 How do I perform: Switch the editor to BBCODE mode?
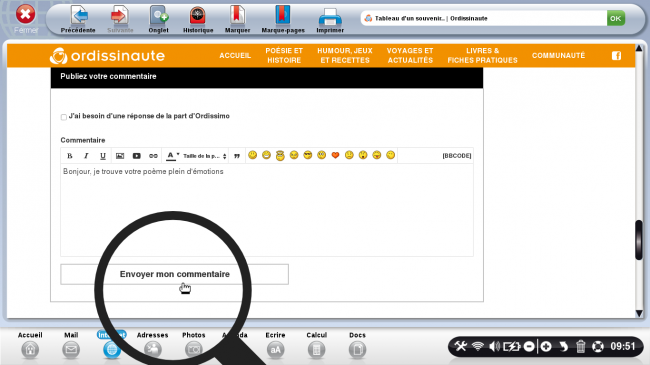456,156
